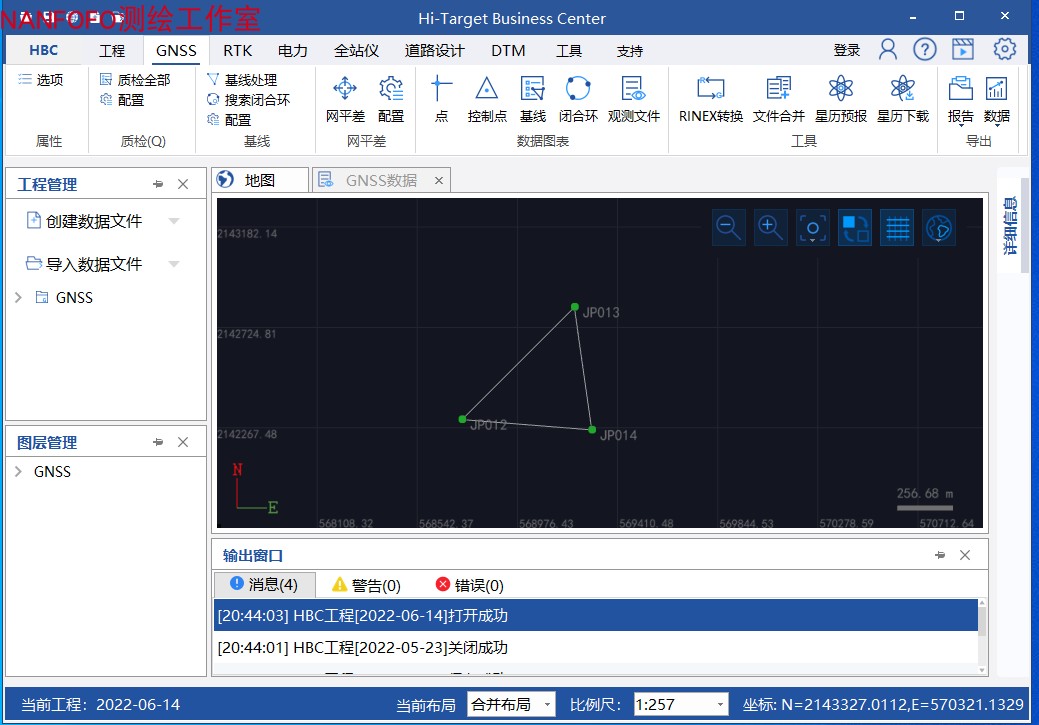Open the user account icon

(x=887, y=49)
